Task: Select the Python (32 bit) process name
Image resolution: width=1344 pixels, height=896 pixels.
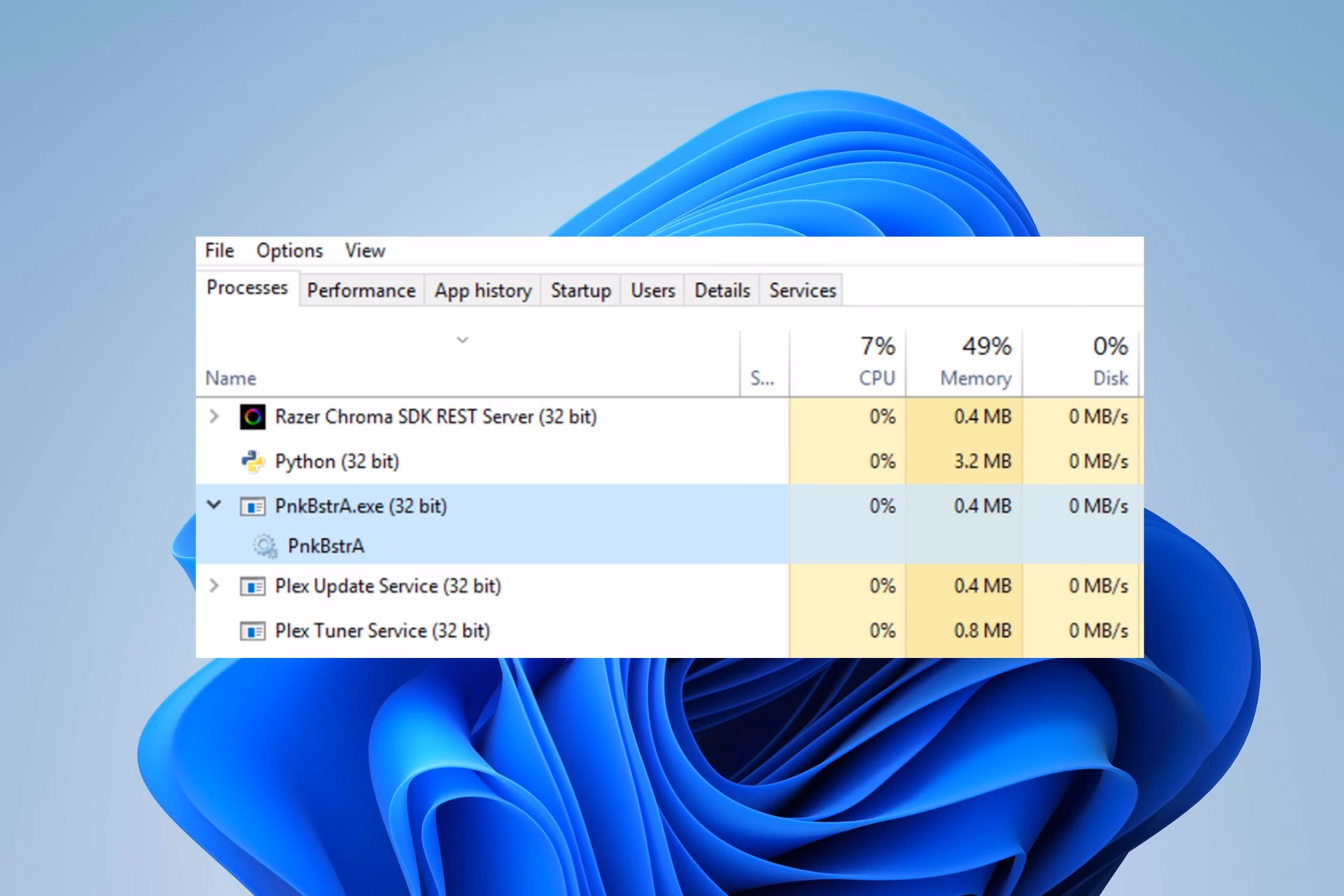Action: pyautogui.click(x=337, y=462)
